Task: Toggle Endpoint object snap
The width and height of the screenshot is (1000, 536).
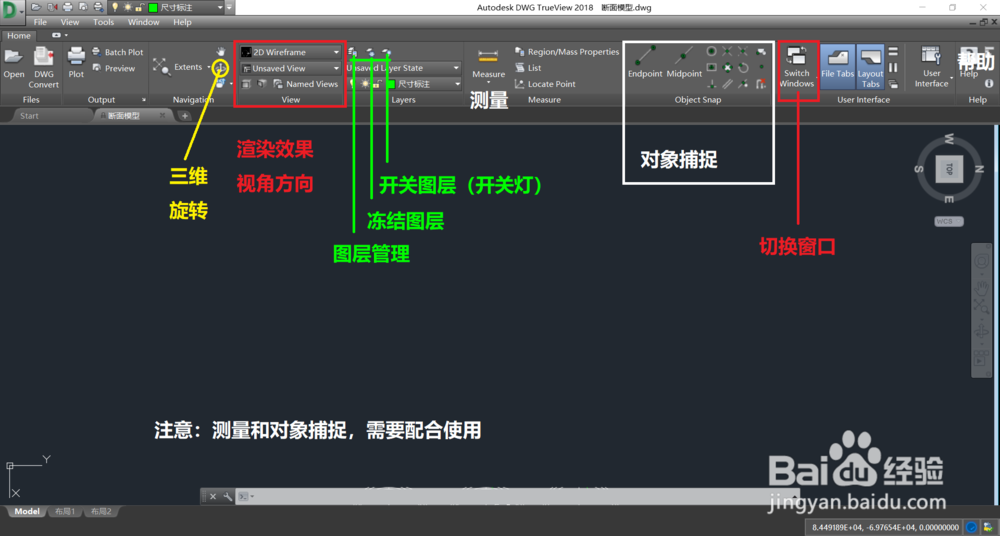Action: tap(645, 62)
